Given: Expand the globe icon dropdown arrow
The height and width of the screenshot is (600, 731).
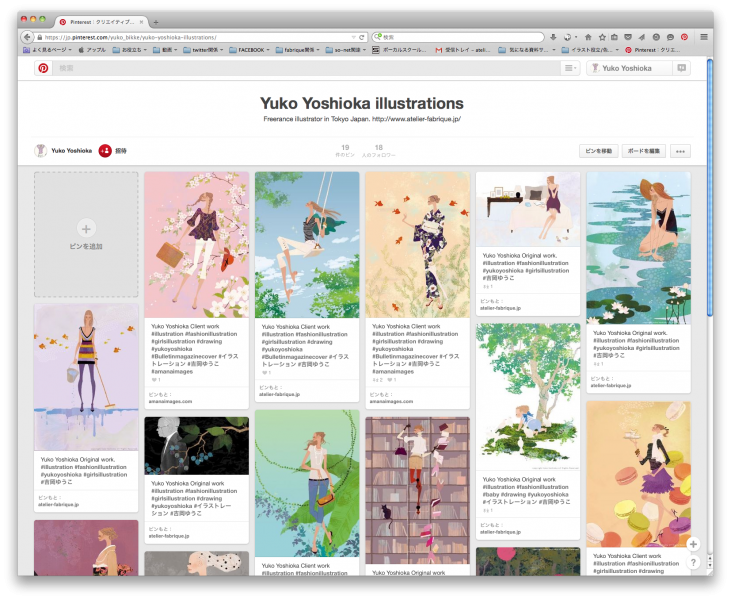Looking at the screenshot, I should point(576,37).
